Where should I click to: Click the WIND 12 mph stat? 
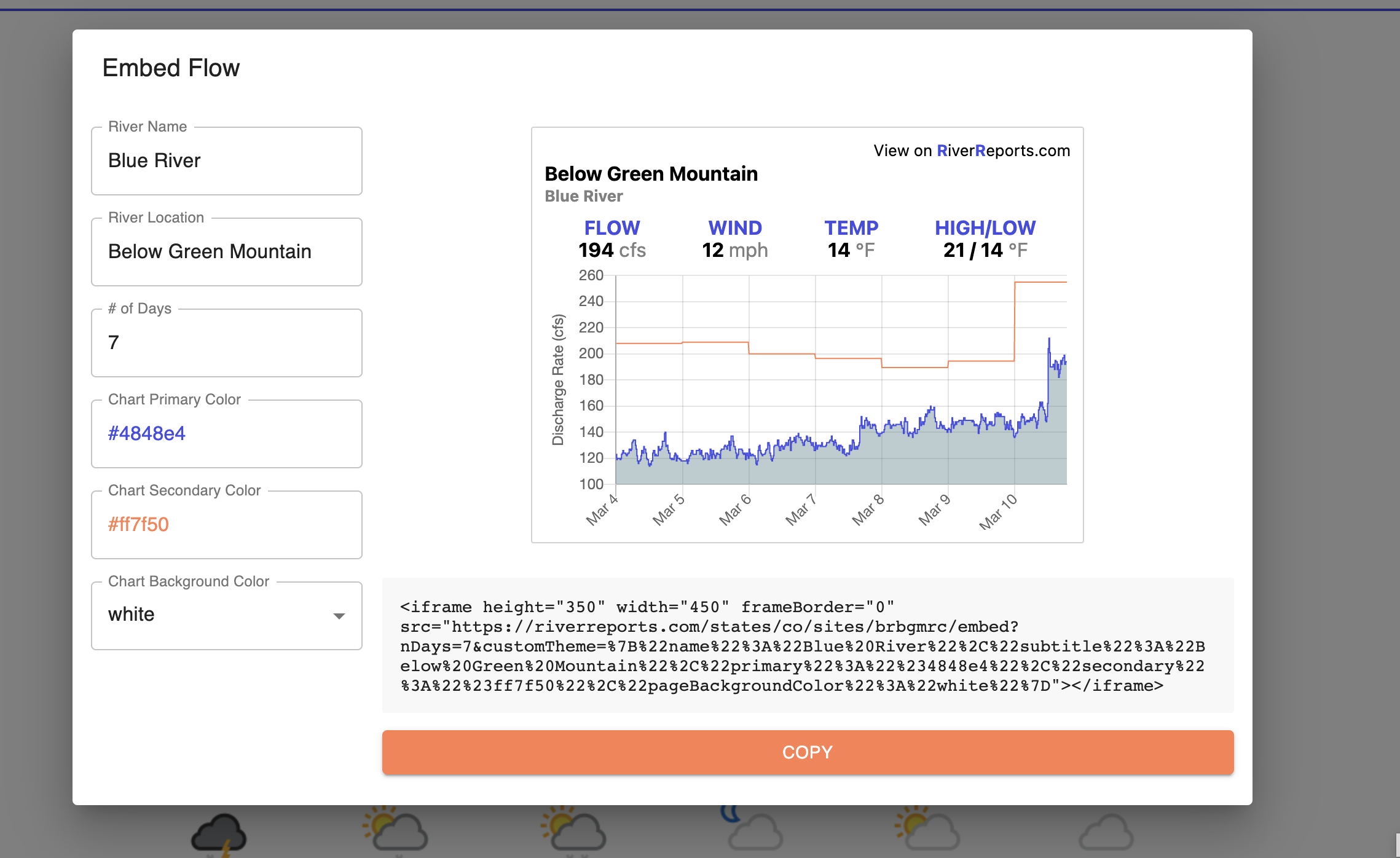coord(734,239)
